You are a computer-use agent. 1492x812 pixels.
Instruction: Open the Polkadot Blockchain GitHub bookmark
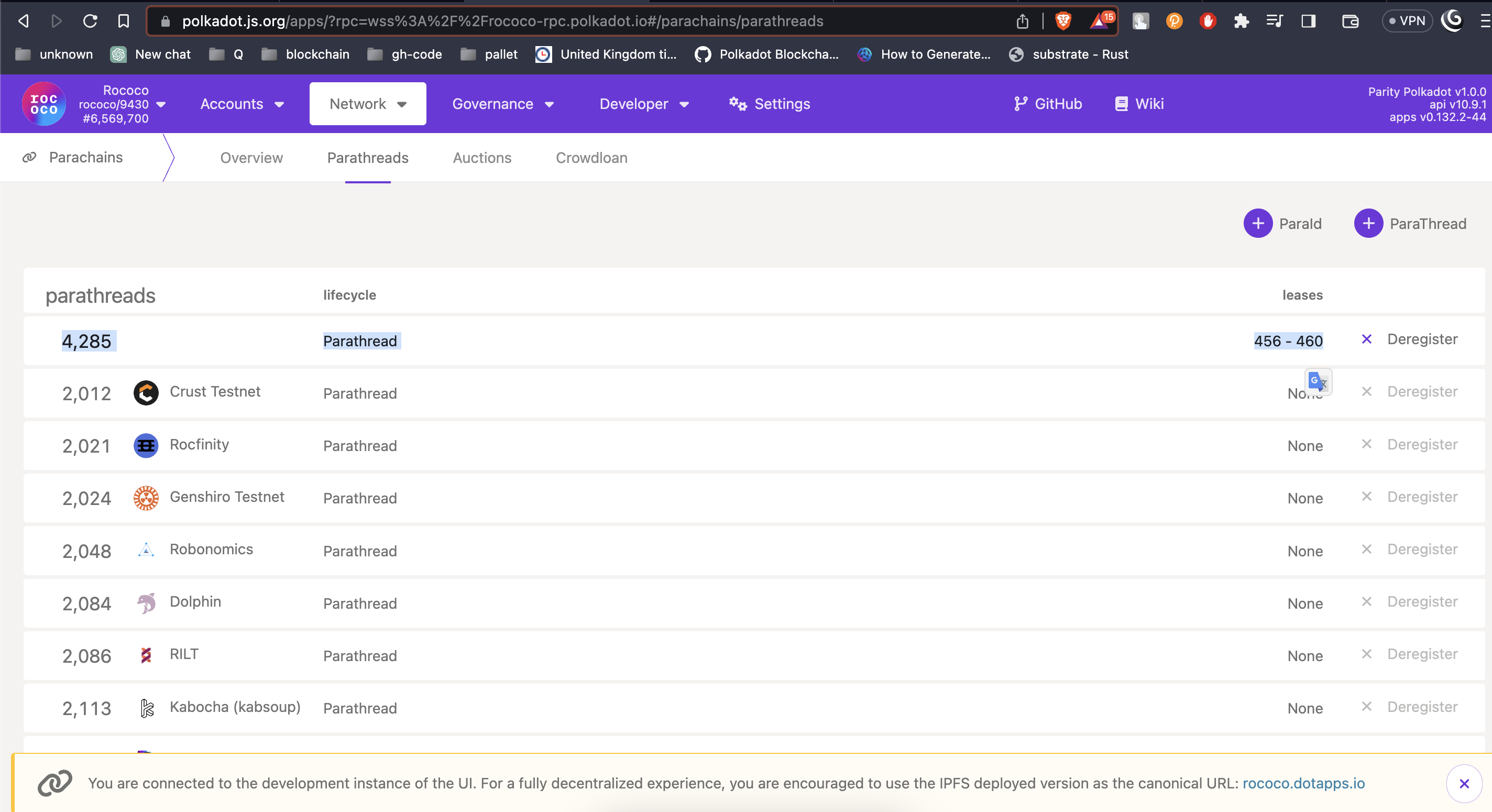(767, 54)
